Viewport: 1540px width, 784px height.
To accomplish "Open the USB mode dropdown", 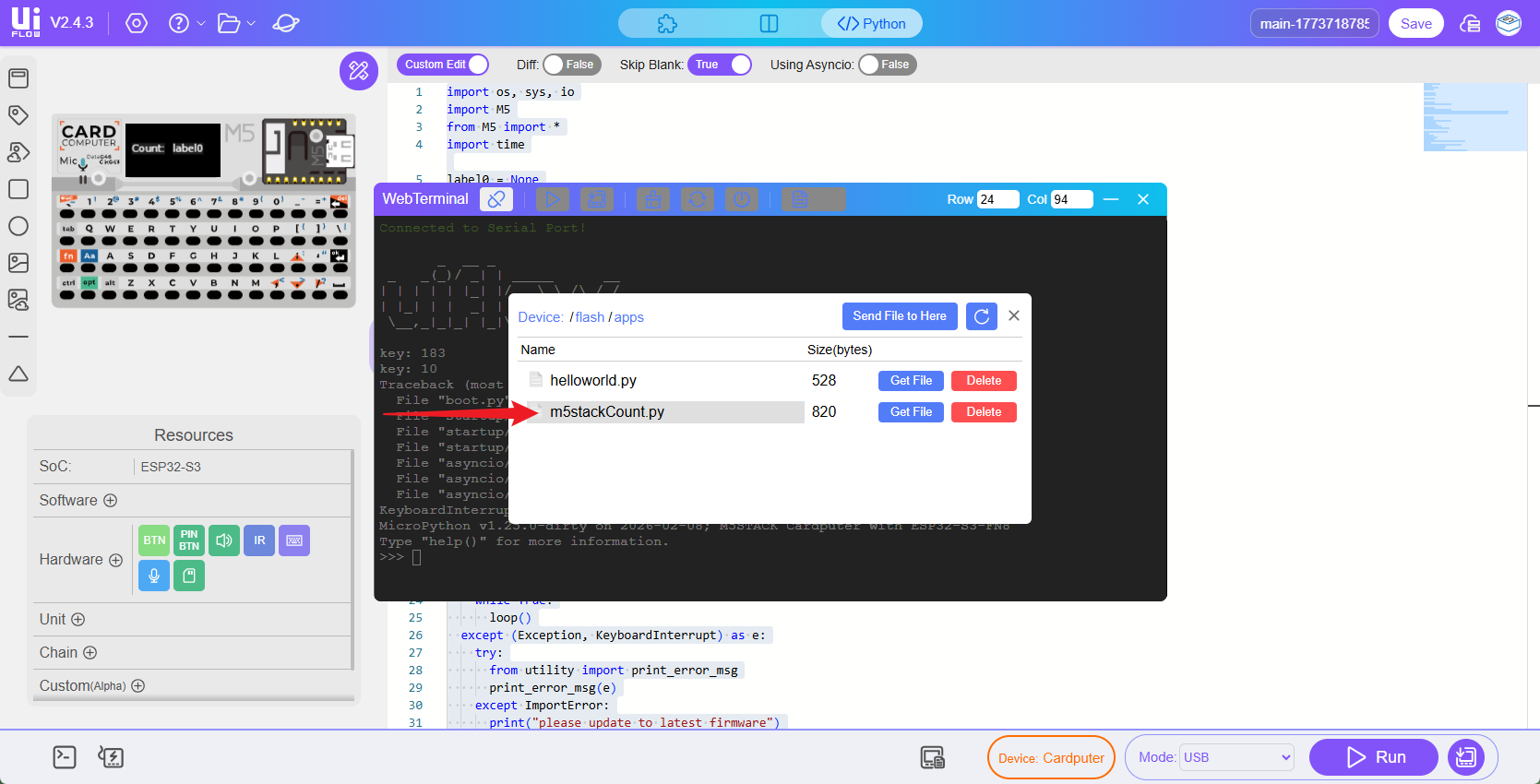I will click(1236, 757).
